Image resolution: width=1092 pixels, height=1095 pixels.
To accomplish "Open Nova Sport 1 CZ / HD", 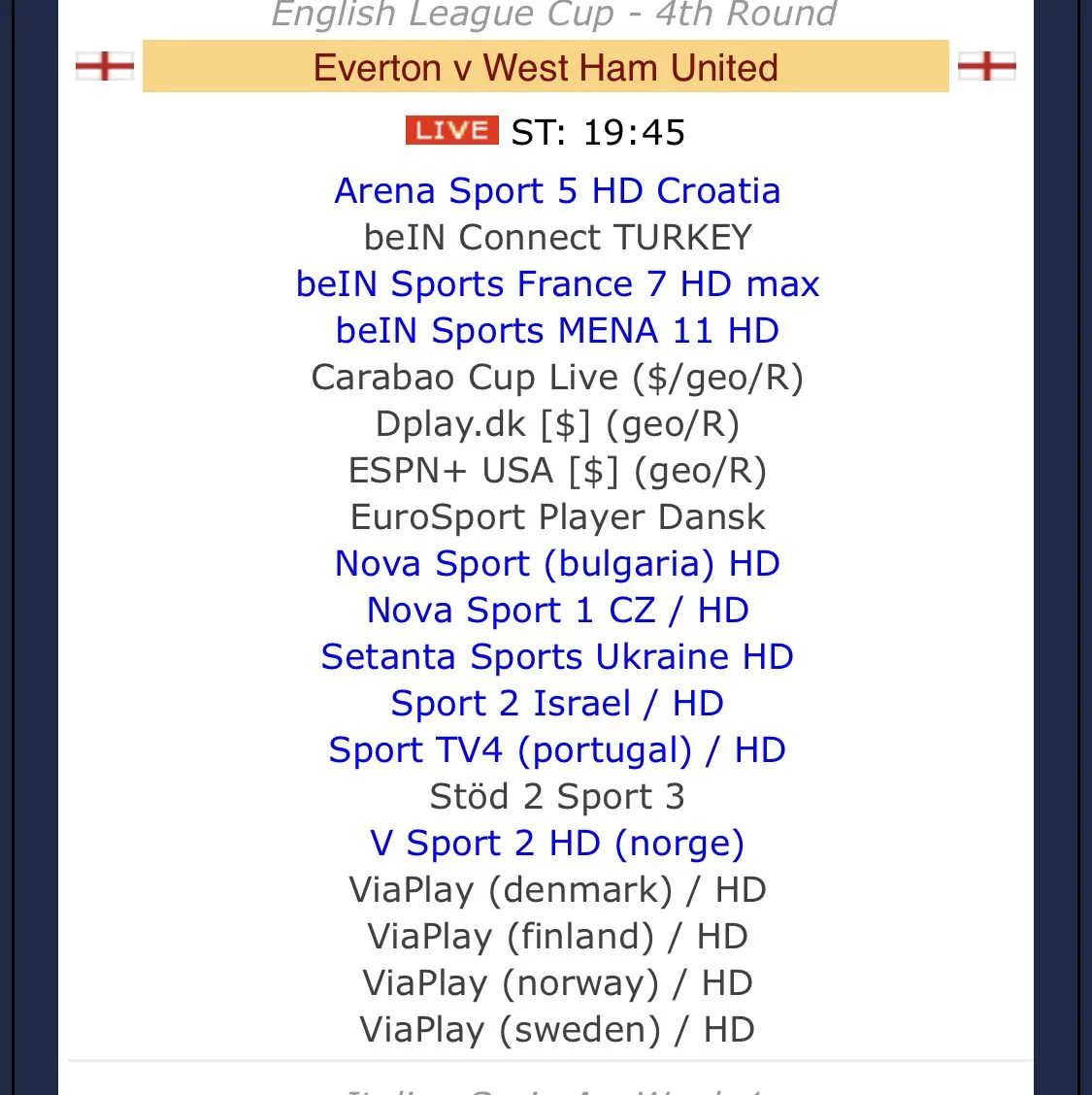I will point(557,611).
